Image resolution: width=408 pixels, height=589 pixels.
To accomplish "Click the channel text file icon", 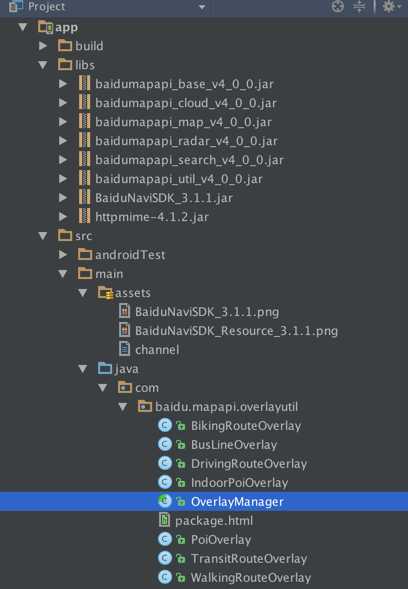I will tap(124, 349).
